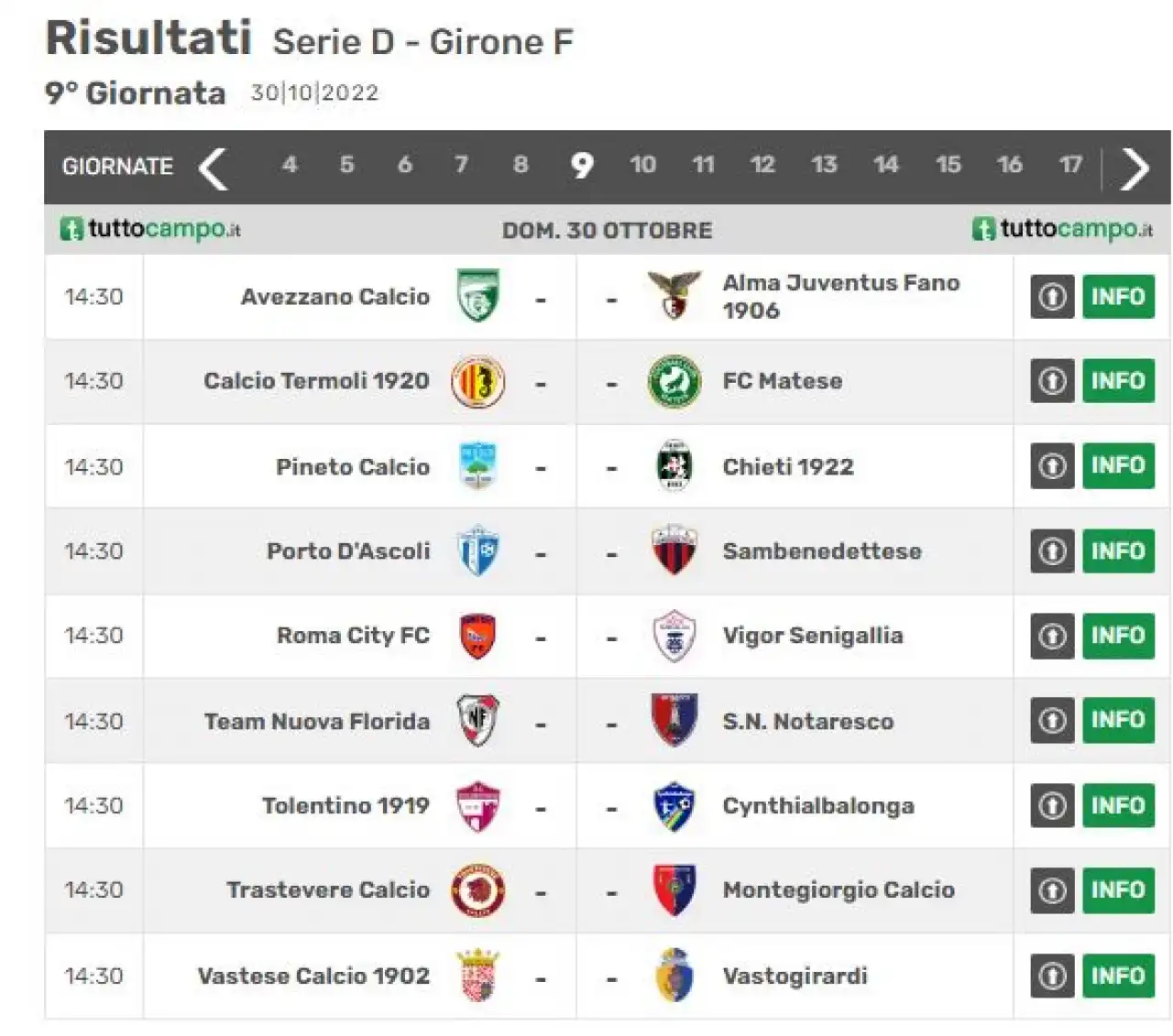This screenshot has width=1173, height=1036.
Task: Open the Chieti 1922 team link
Action: pos(788,466)
